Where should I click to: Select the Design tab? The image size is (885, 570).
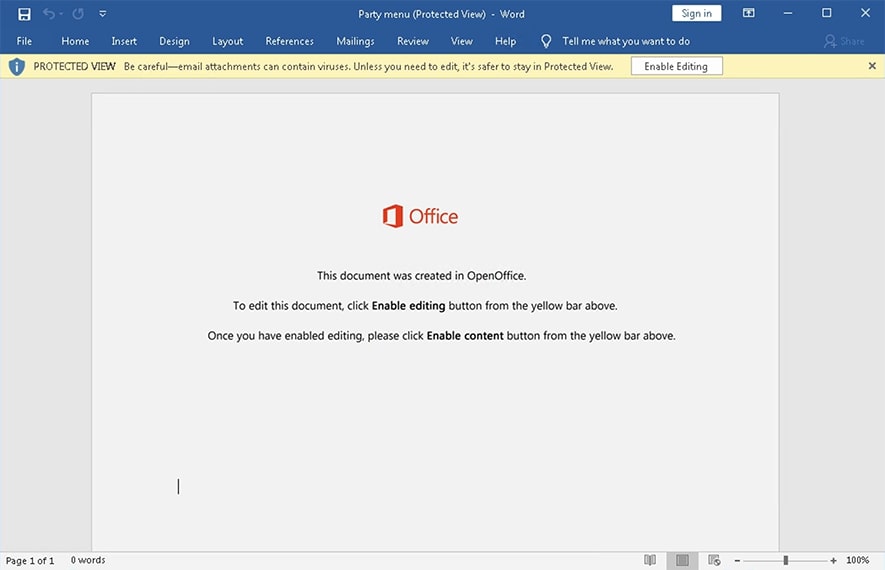point(174,41)
